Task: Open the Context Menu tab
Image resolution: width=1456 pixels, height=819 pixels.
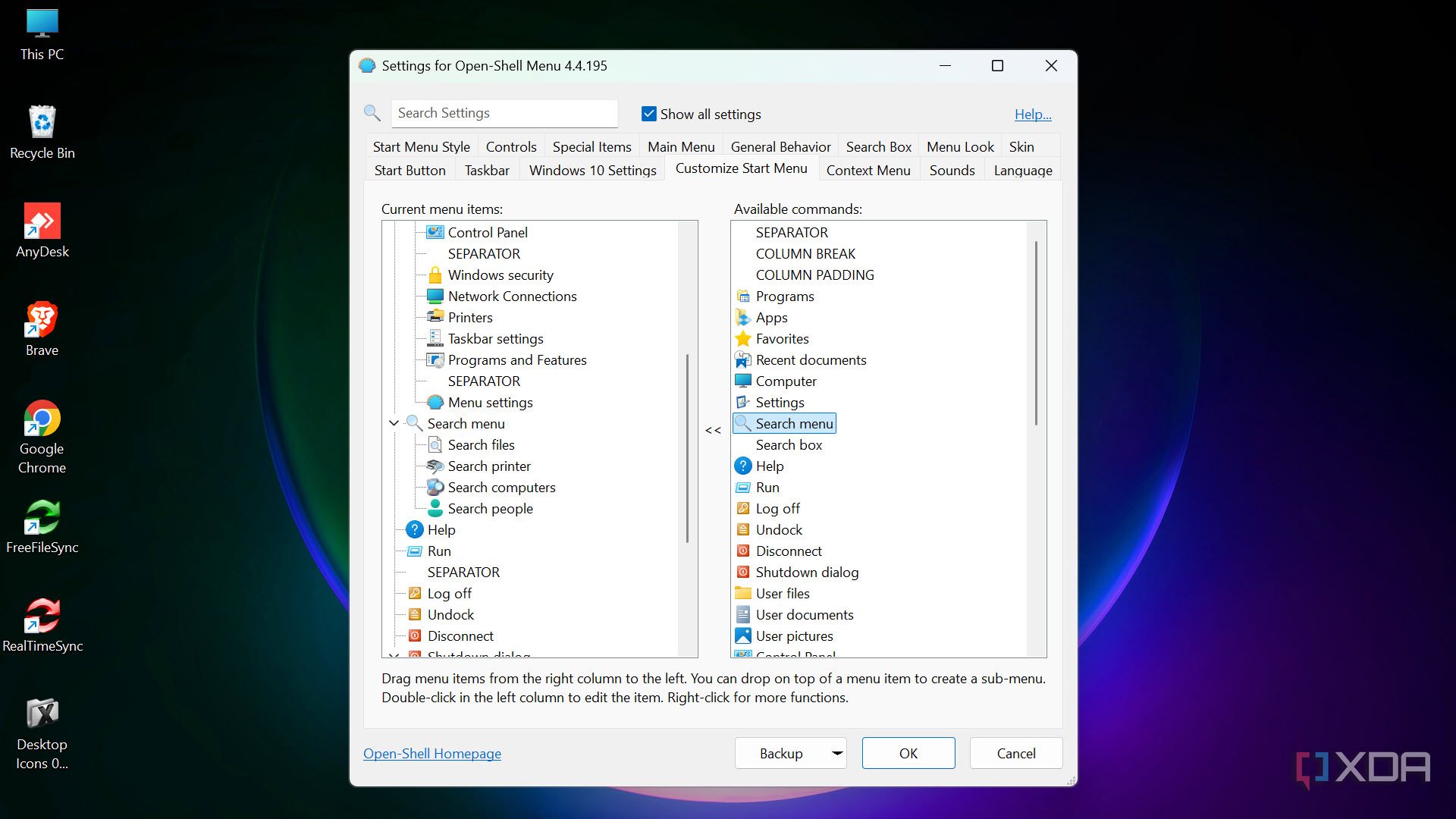Action: click(868, 170)
